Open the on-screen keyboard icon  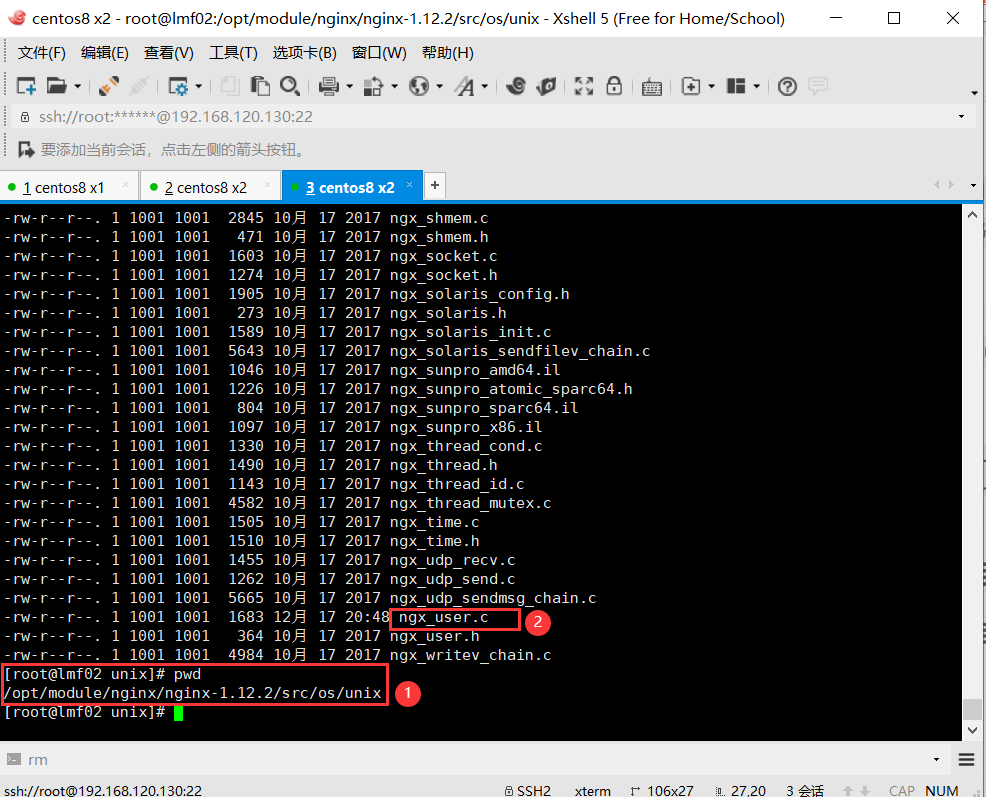point(651,86)
